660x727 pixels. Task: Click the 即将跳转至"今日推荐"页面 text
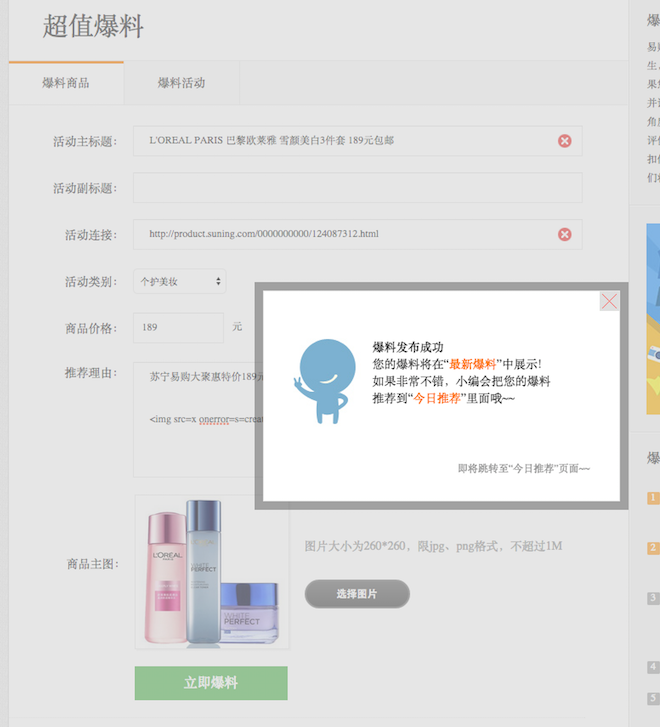524,469
